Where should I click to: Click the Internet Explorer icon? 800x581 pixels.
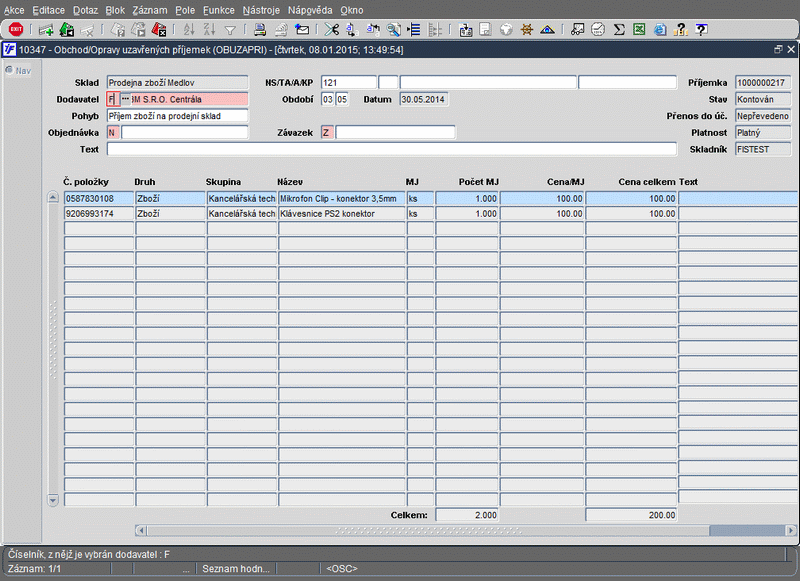click(660, 30)
